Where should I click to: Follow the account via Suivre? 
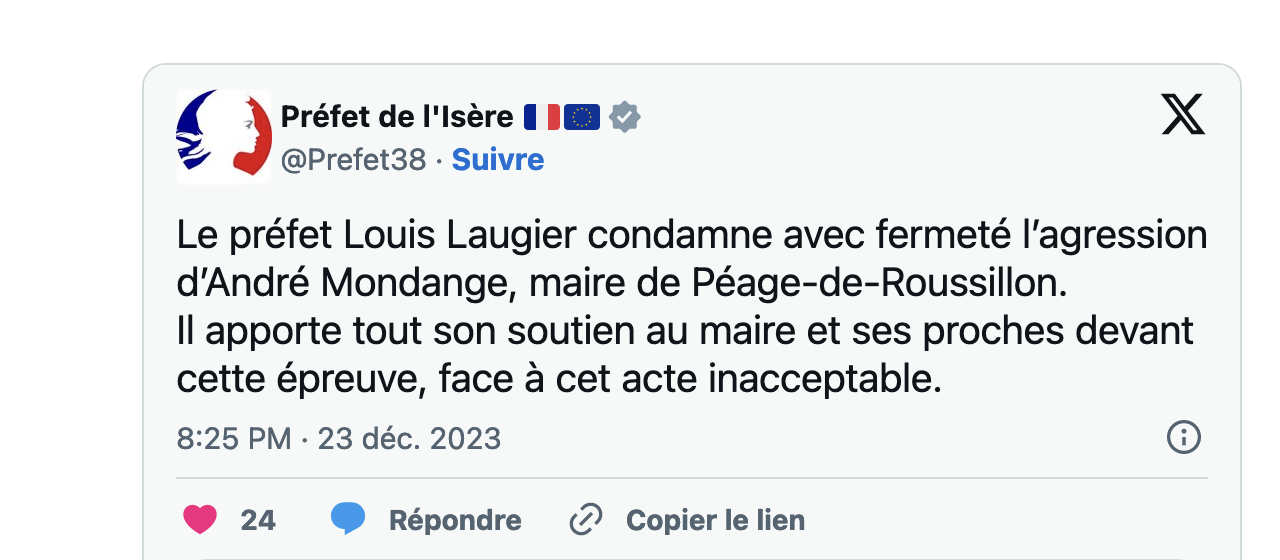[x=498, y=160]
